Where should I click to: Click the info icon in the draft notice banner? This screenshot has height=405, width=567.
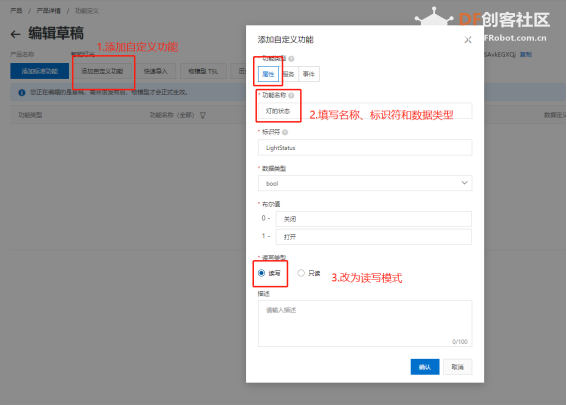pyautogui.click(x=22, y=93)
